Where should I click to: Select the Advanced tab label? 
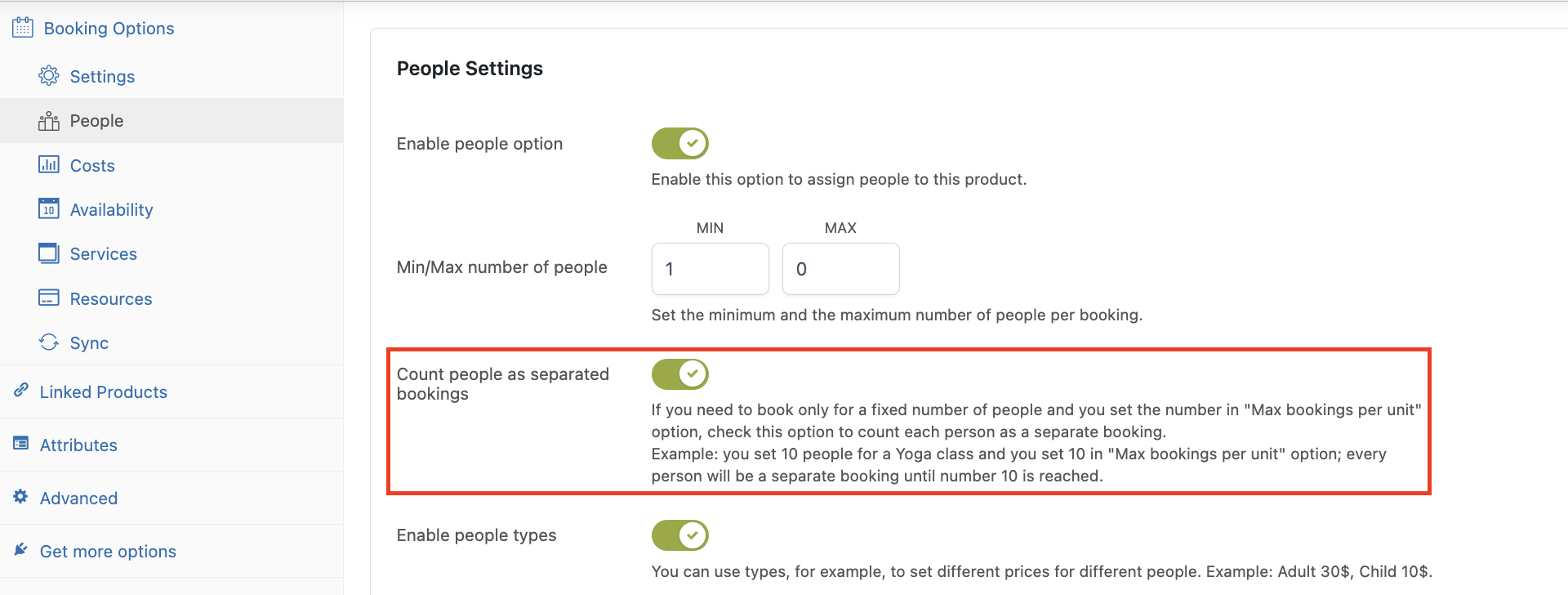(78, 498)
